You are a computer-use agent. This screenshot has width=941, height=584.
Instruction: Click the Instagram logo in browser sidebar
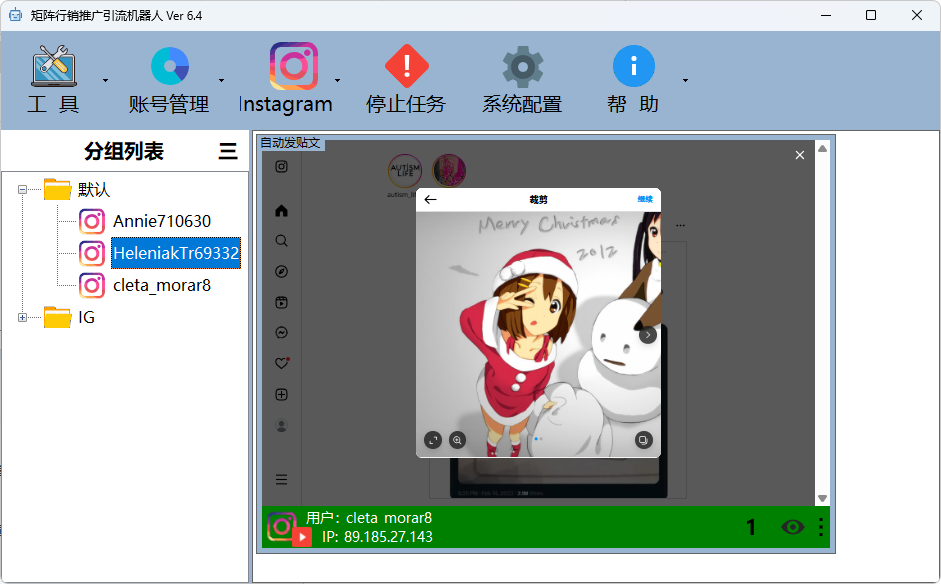click(x=281, y=167)
